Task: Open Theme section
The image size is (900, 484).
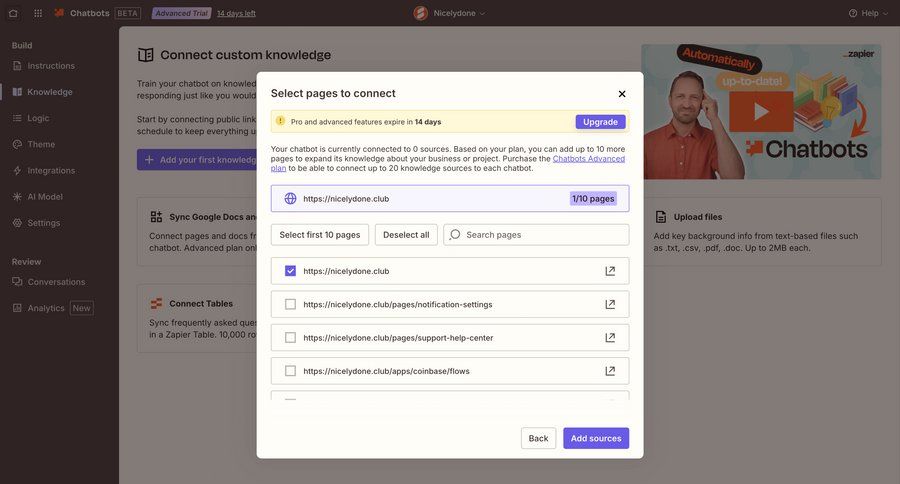Action: (x=41, y=144)
